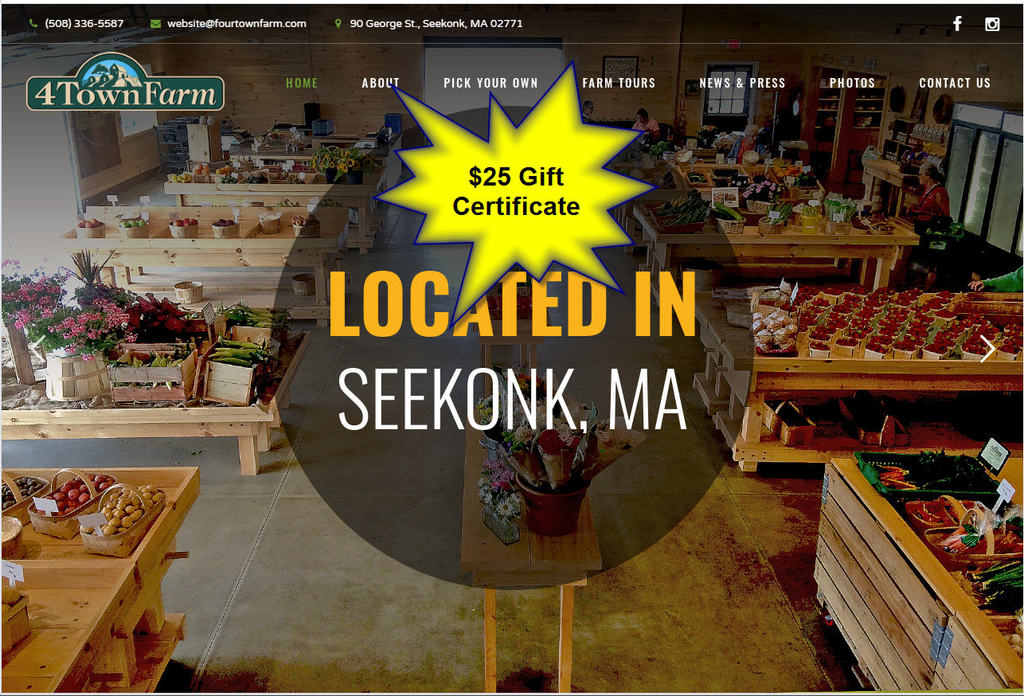The height and width of the screenshot is (696, 1024).
Task: Open the Photos menu item
Action: tap(852, 83)
